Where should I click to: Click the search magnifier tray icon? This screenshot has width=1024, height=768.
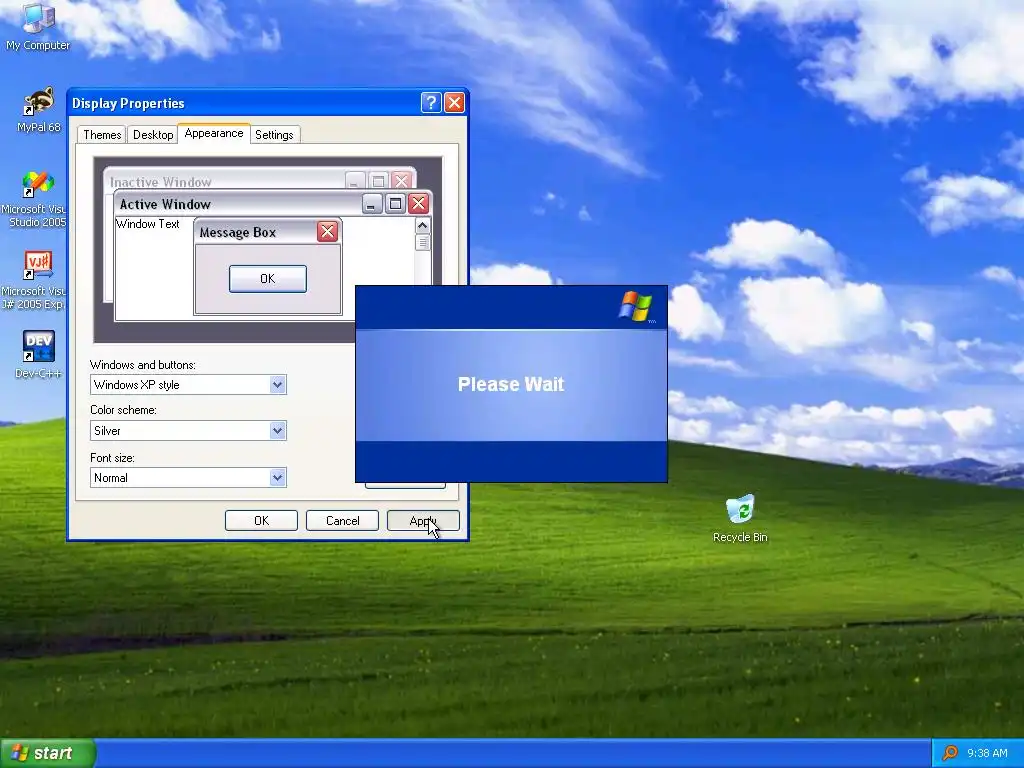pyautogui.click(x=950, y=753)
